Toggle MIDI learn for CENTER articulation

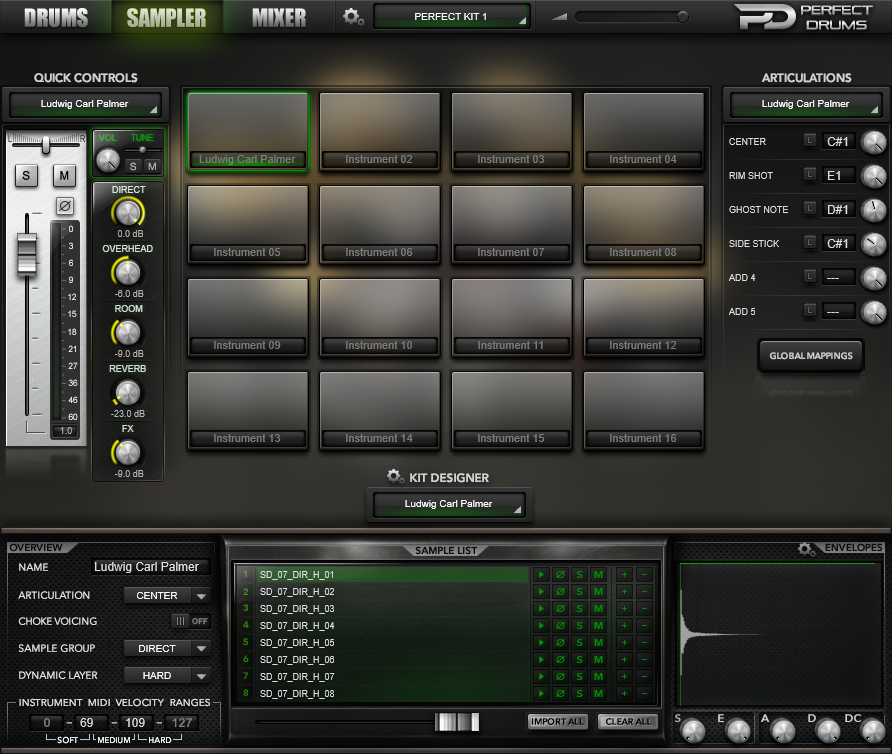(x=810, y=141)
